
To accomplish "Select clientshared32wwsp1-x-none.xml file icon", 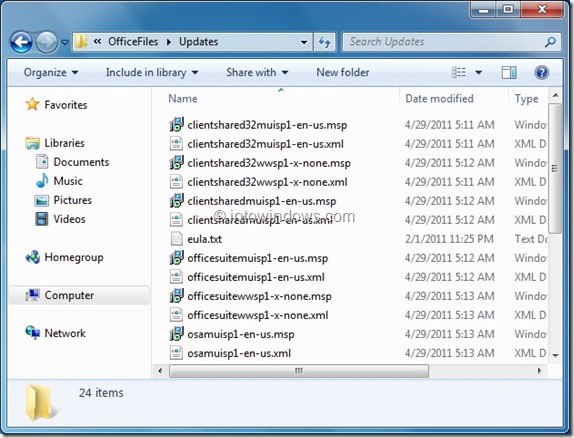I will pyautogui.click(x=176, y=182).
